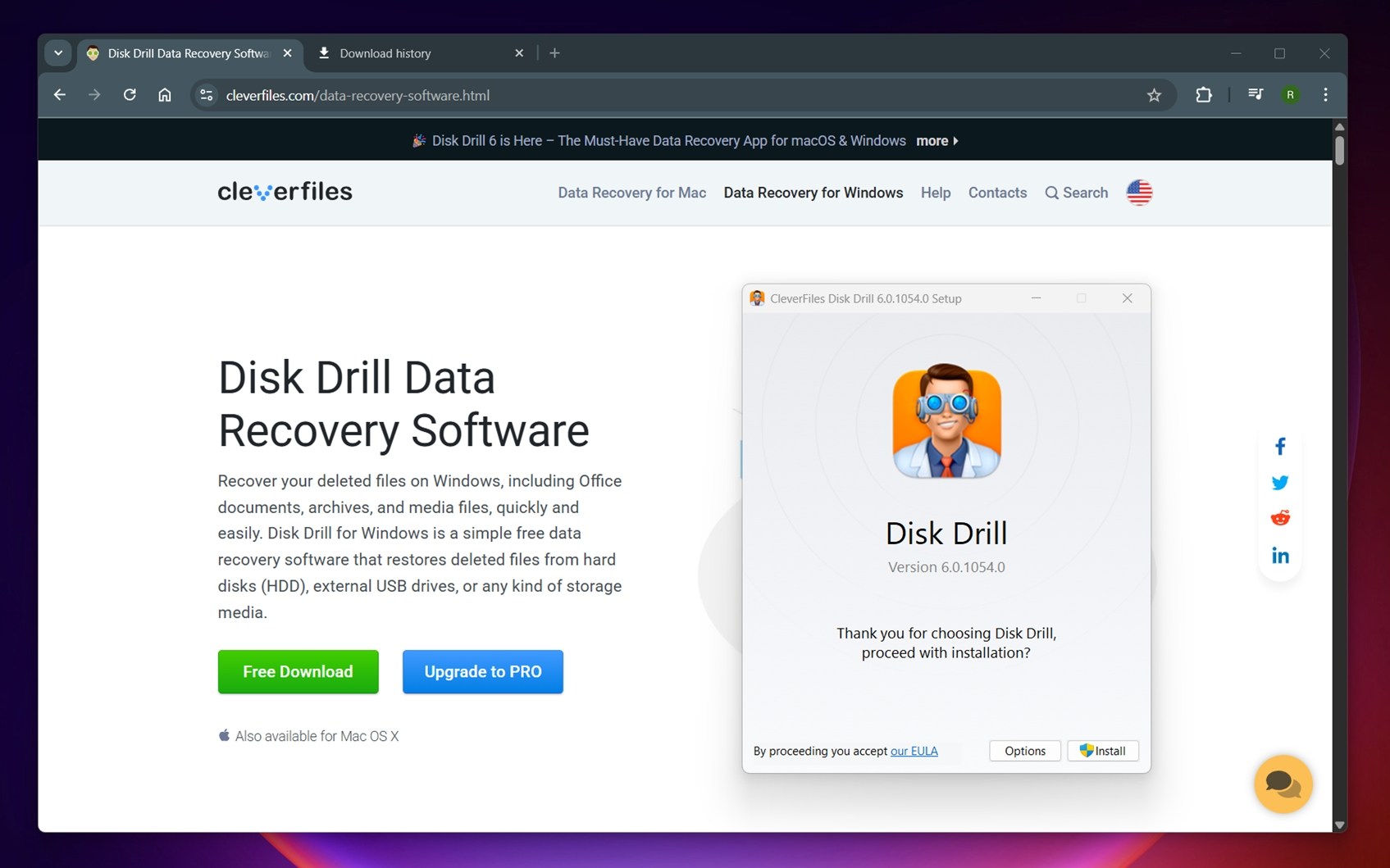Open the Chrome three-dot menu
The height and width of the screenshot is (868, 1390).
(1325, 95)
